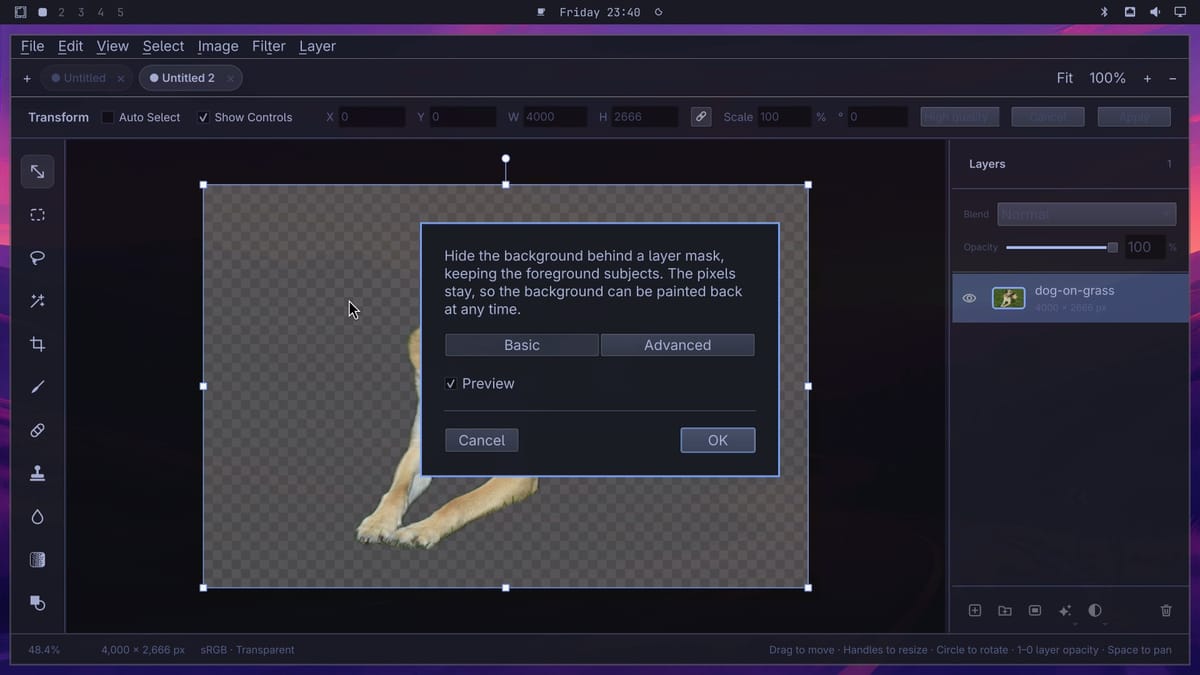Image resolution: width=1200 pixels, height=675 pixels.
Task: Delete the selected layer with trash icon
Action: click(1166, 611)
